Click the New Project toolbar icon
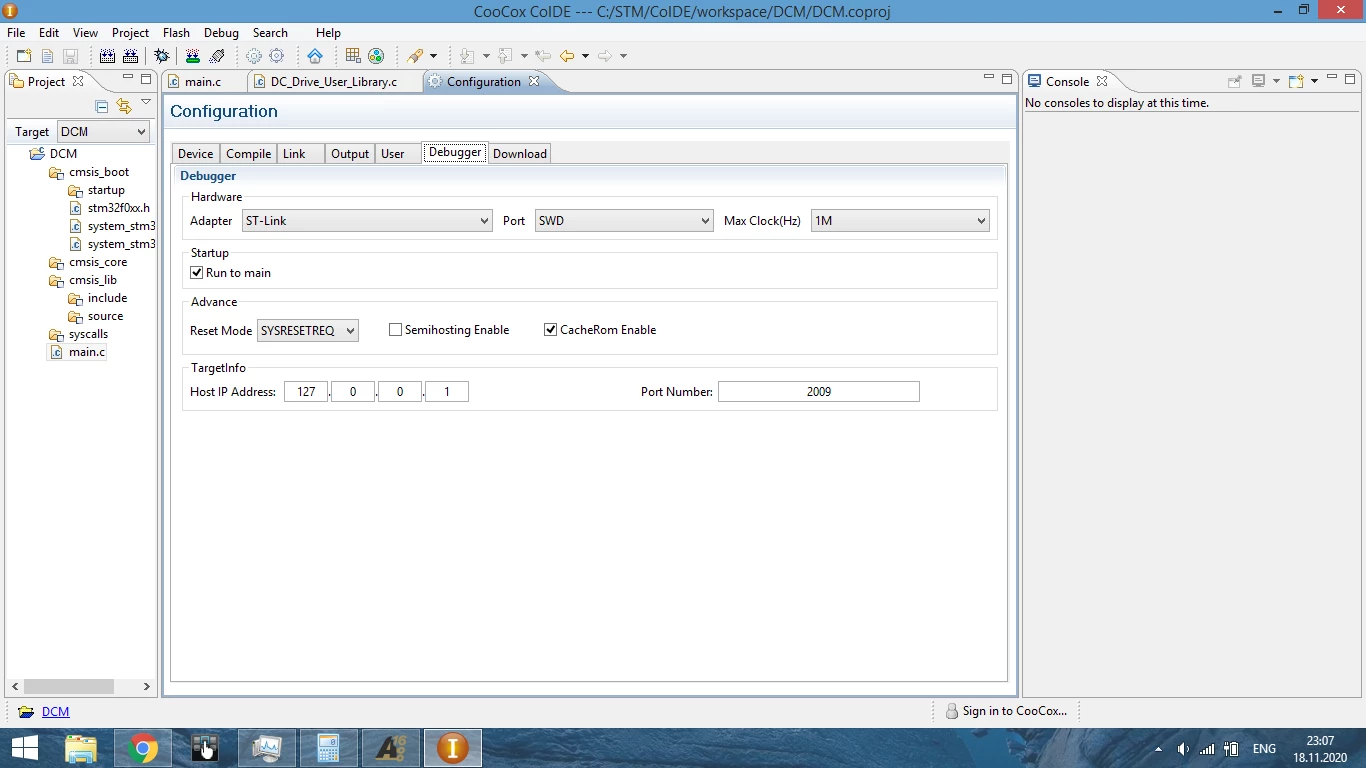 coord(25,56)
